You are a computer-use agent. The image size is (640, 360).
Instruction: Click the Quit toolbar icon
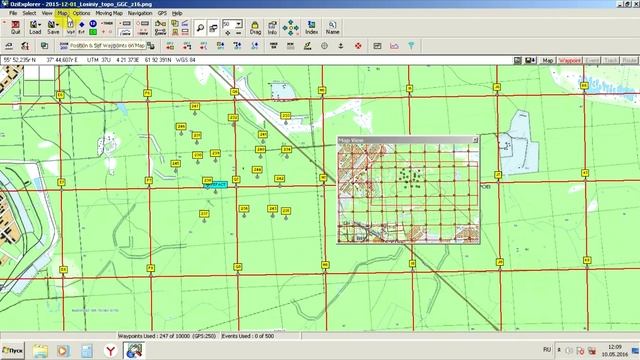(x=16, y=27)
